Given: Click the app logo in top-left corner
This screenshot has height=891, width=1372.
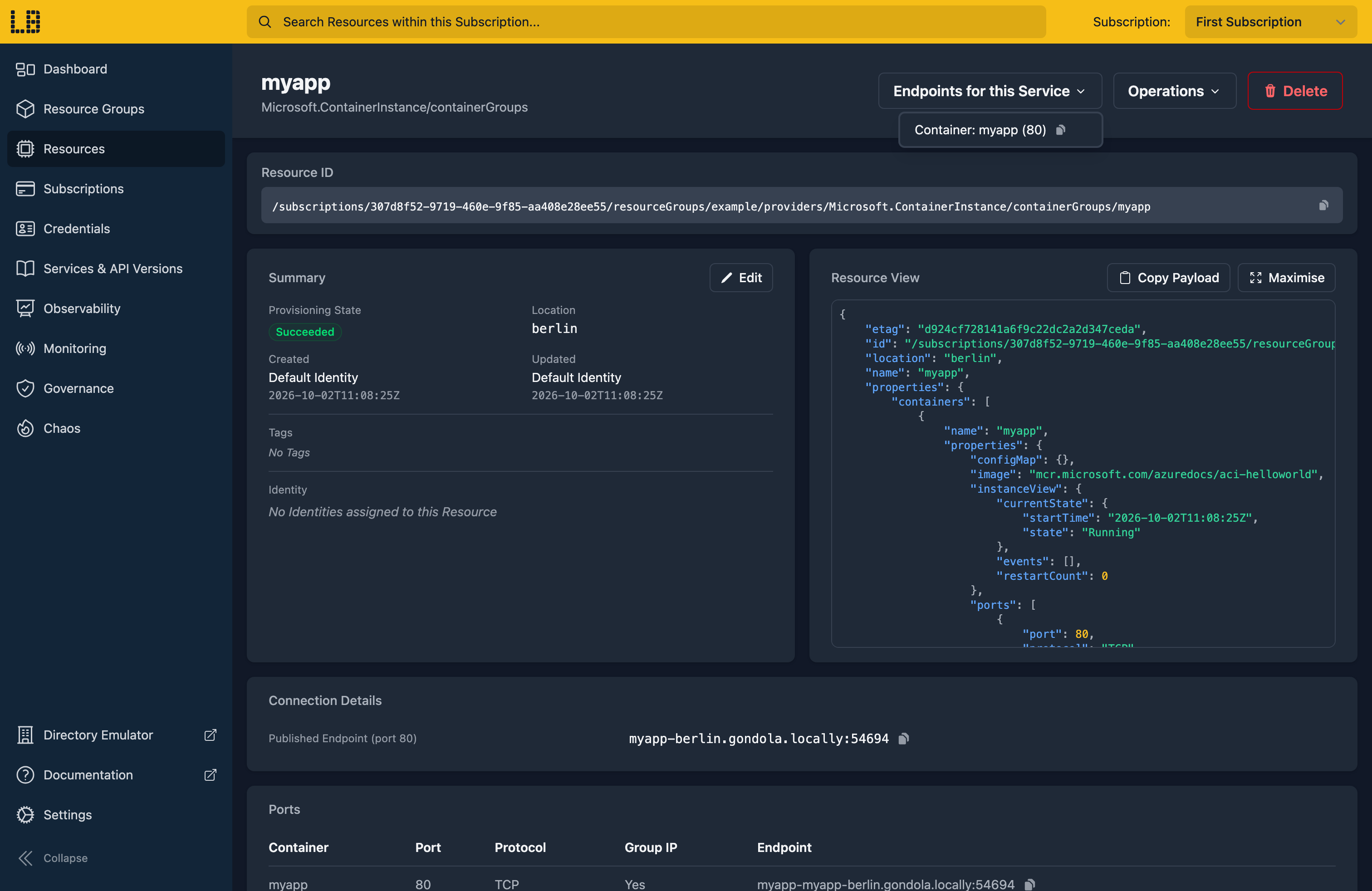Looking at the screenshot, I should [25, 21].
